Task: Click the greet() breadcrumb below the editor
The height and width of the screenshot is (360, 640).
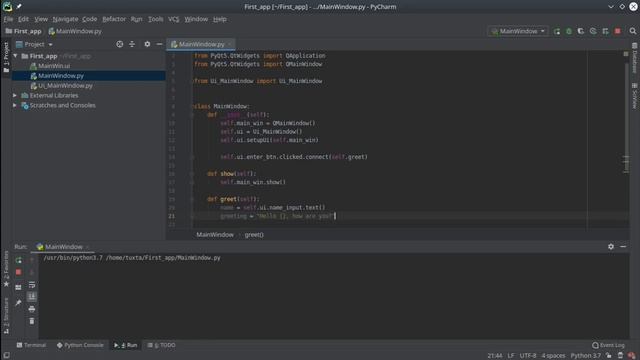Action: 254,235
